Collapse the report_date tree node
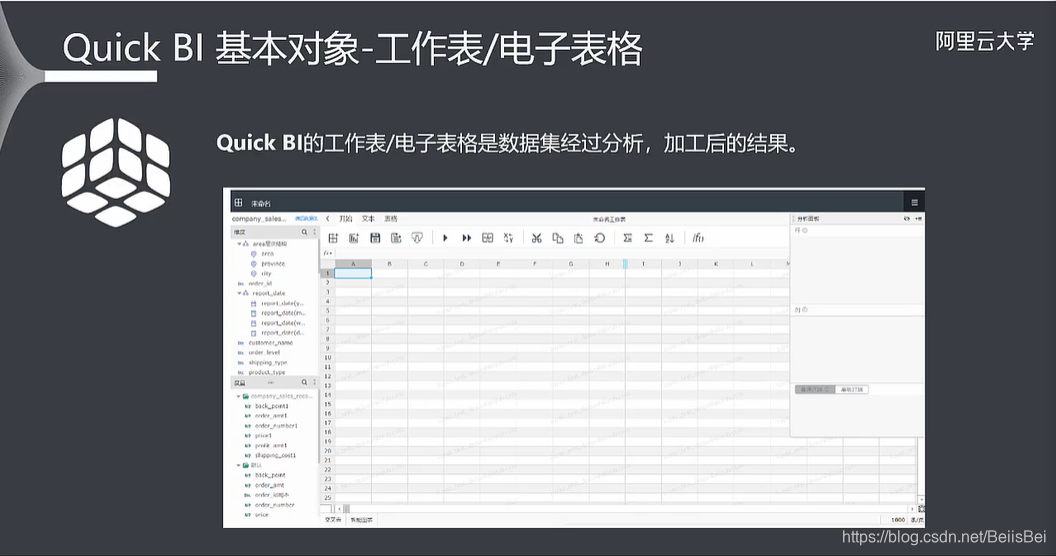Viewport: 1056px width, 556px height. 238,293
